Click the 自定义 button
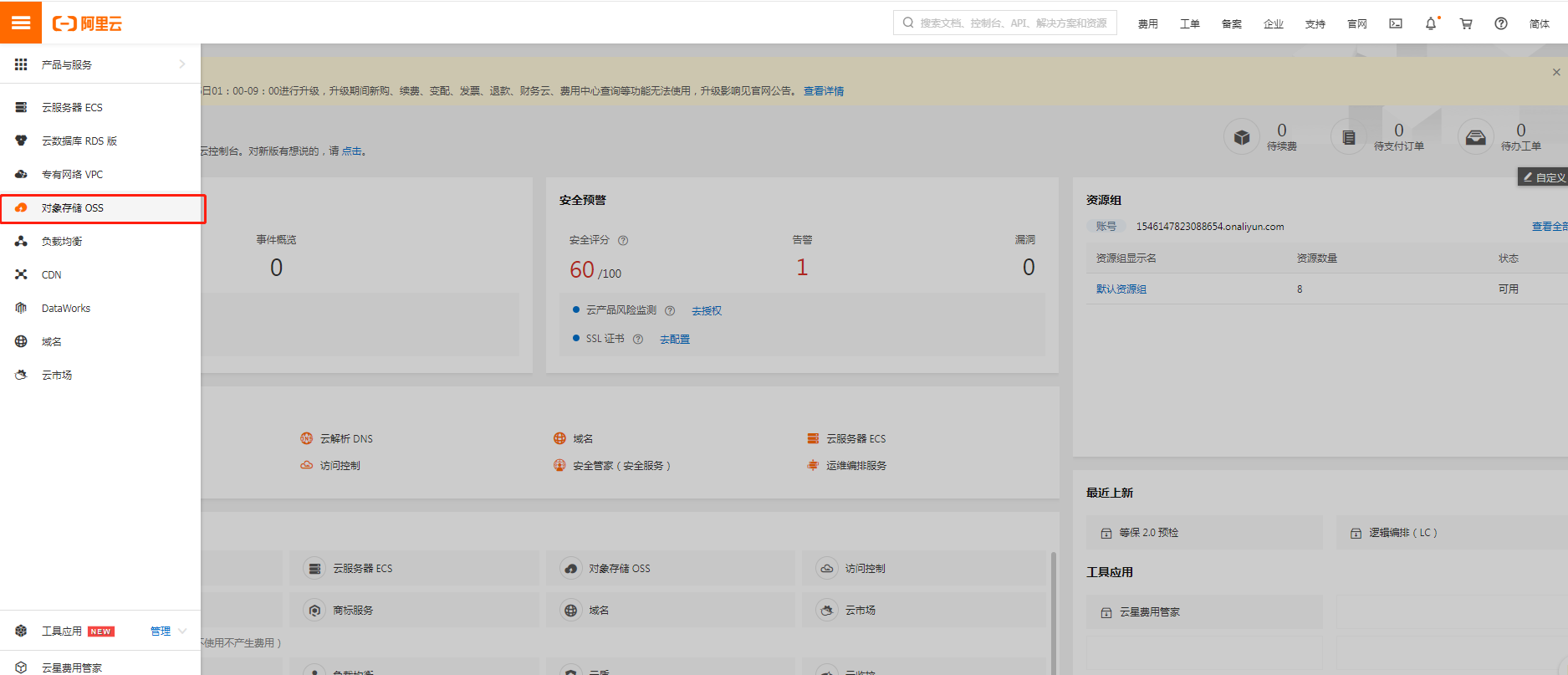Image resolution: width=1568 pixels, height=675 pixels. tap(1543, 176)
